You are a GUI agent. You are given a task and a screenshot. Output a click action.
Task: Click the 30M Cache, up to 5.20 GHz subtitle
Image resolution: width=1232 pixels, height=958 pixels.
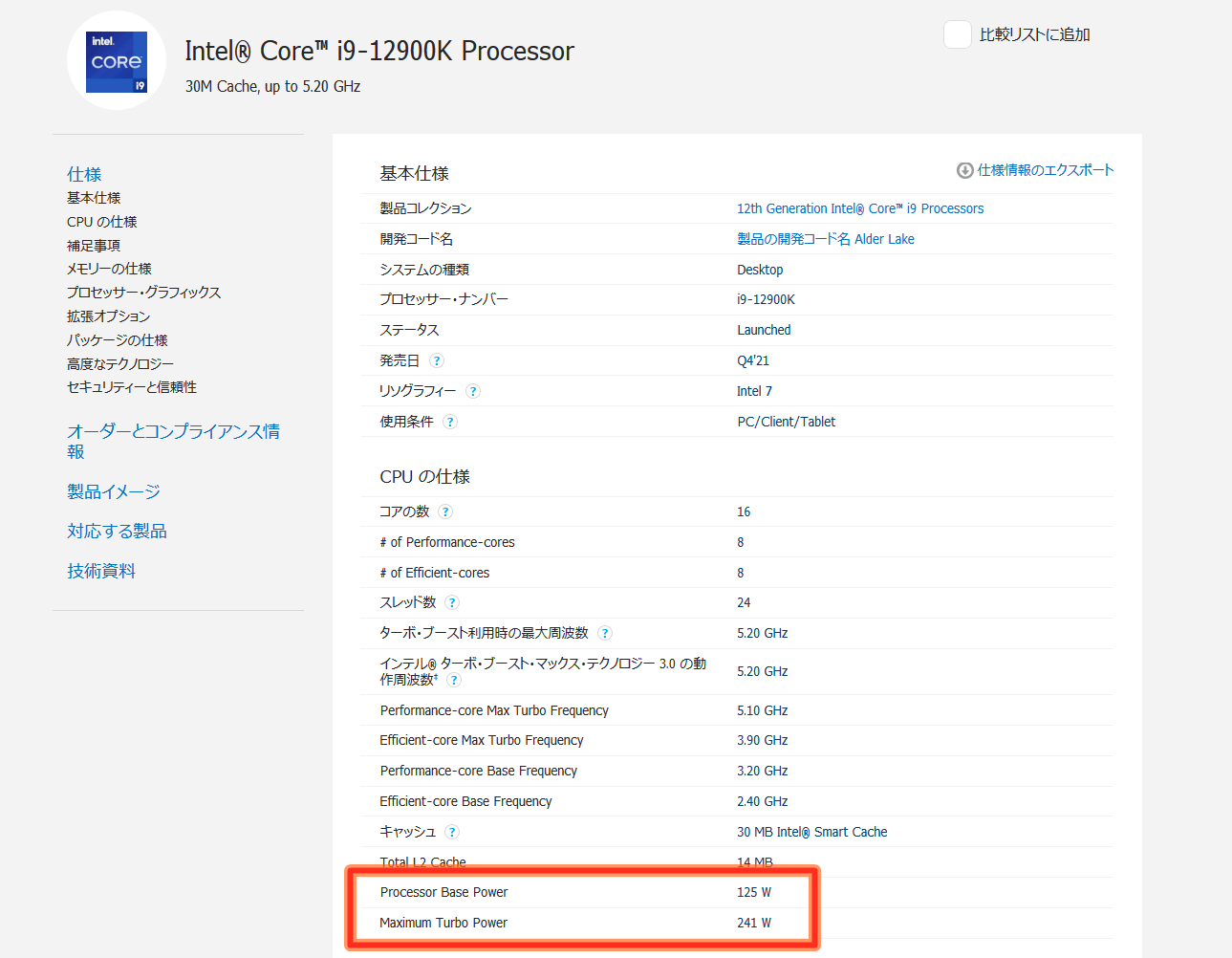272,86
